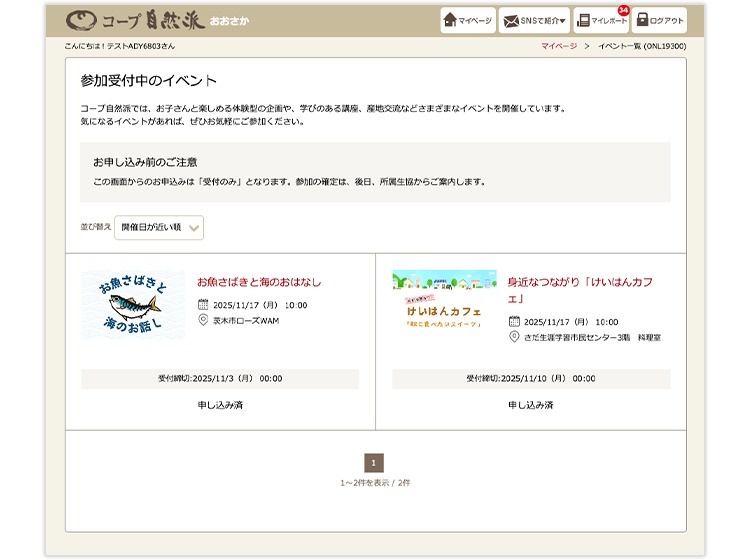750x560 pixels.
Task: Click the calendar icon of the けいはんカフェ event
Action: pyautogui.click(x=514, y=322)
